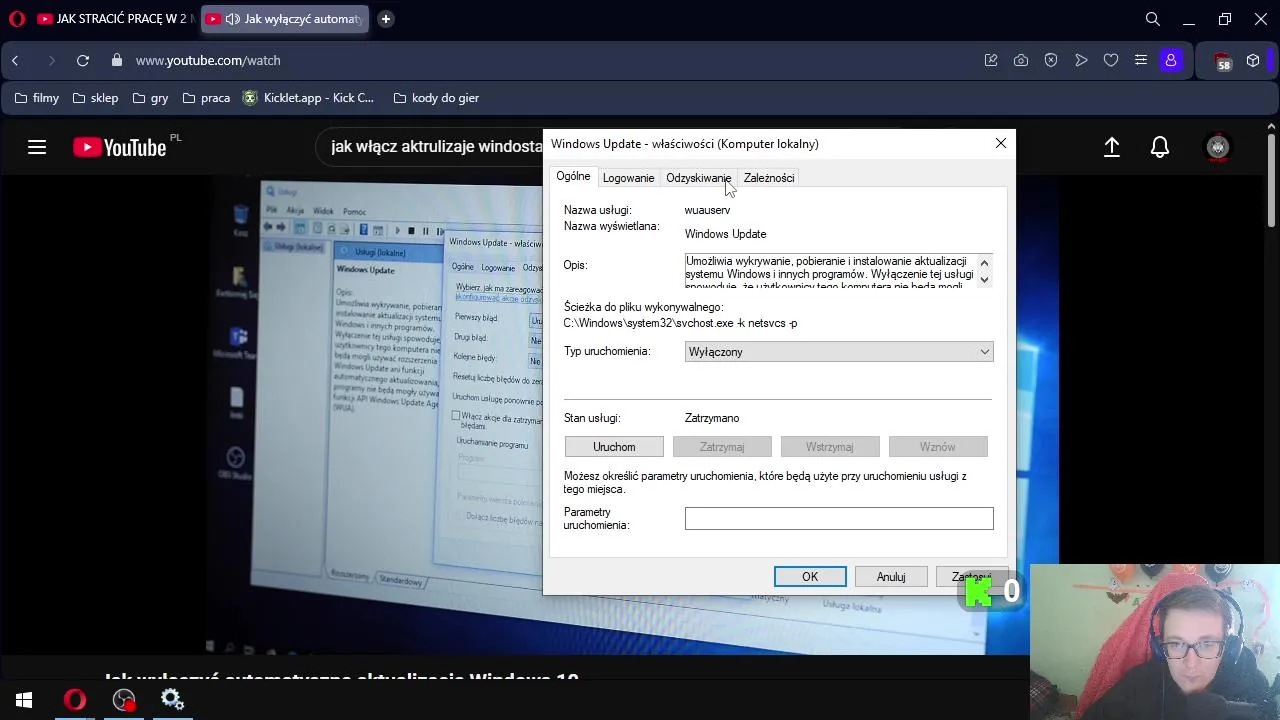Open YouTube notifications bell

(x=1160, y=148)
